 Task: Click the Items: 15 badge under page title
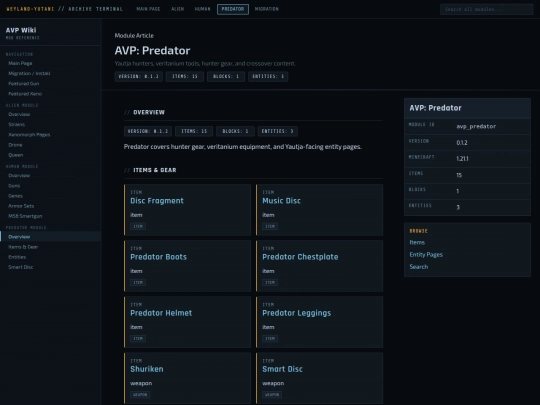(185, 76)
